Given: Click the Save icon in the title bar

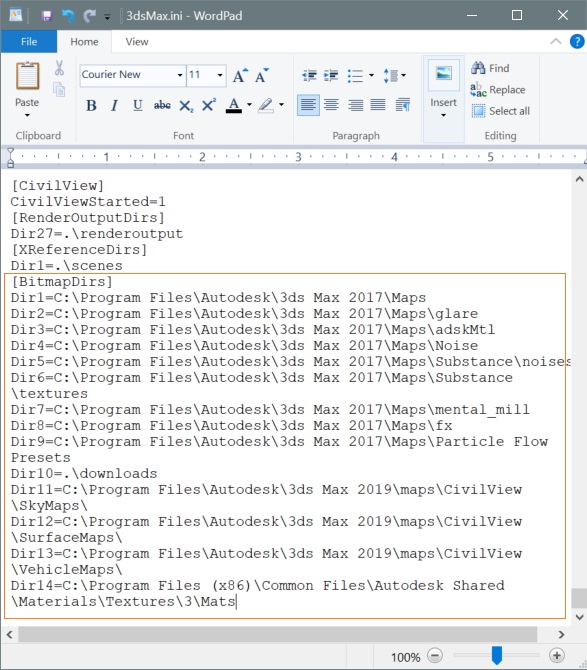Looking at the screenshot, I should coord(47,16).
